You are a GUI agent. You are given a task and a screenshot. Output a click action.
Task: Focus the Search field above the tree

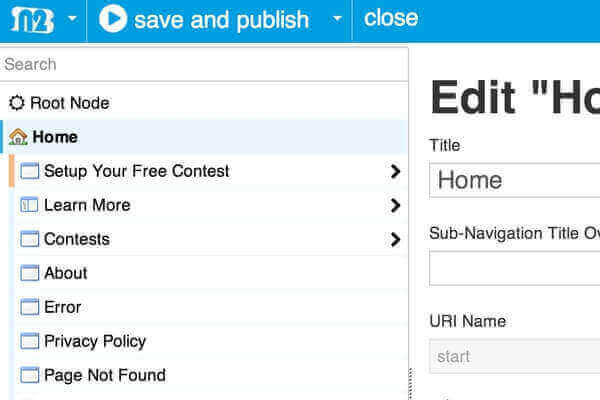[204, 64]
